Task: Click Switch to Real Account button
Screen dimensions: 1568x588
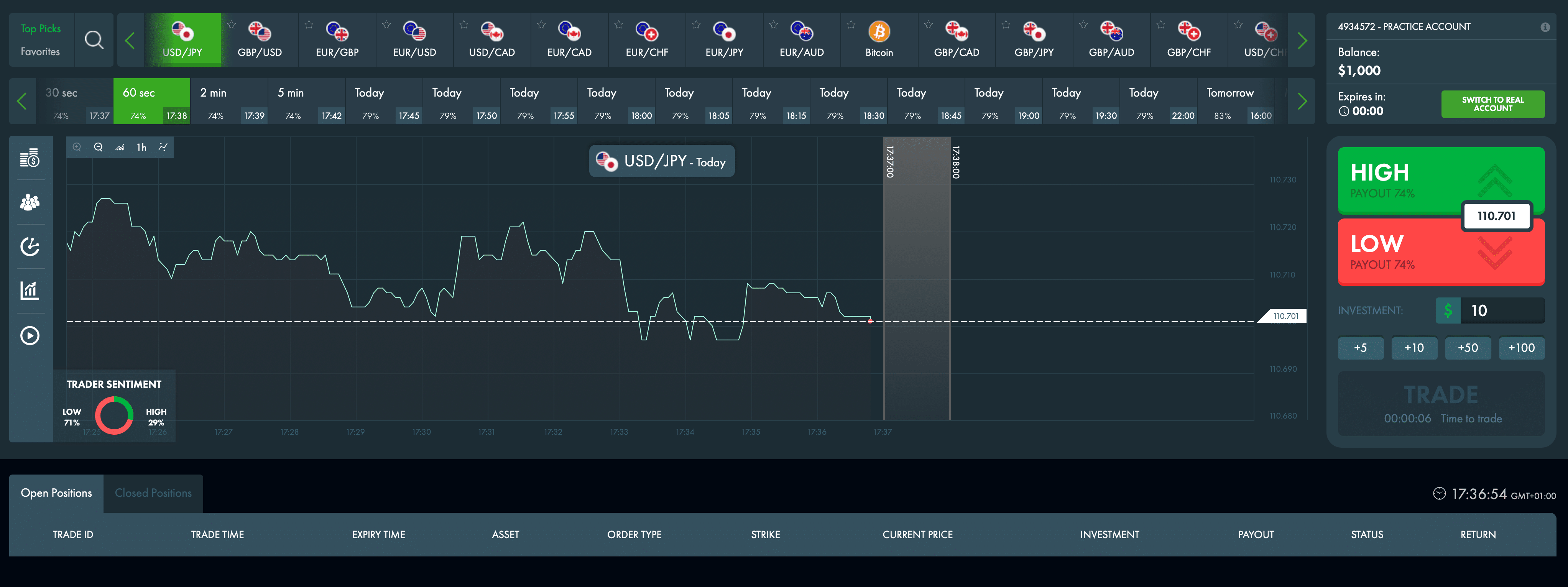Action: 1492,104
